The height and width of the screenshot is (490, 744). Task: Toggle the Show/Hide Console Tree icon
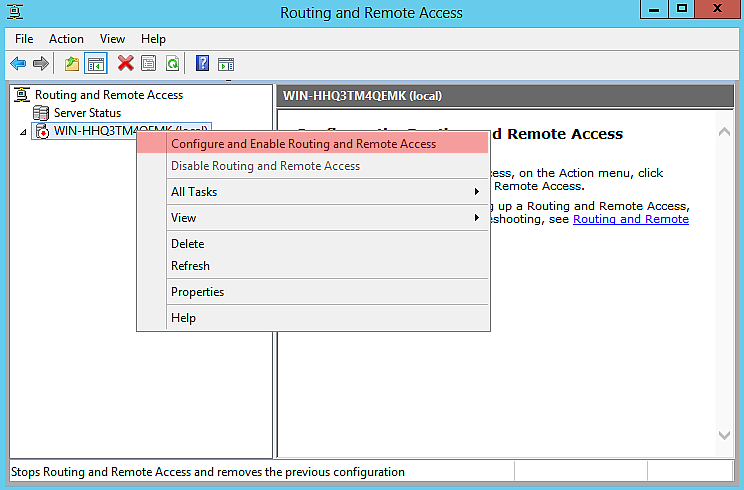point(96,63)
